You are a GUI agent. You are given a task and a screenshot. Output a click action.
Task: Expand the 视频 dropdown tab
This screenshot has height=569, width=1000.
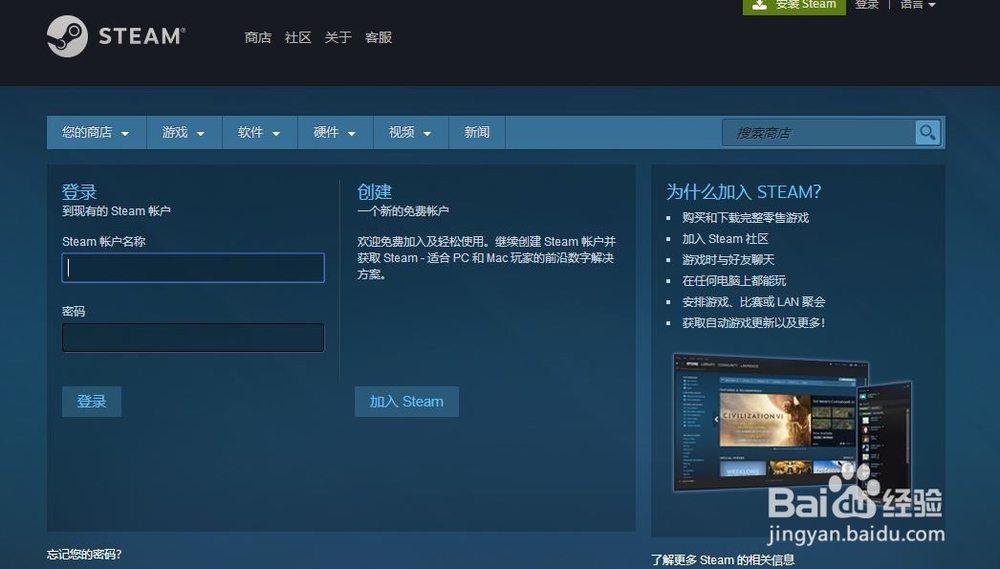coord(411,132)
